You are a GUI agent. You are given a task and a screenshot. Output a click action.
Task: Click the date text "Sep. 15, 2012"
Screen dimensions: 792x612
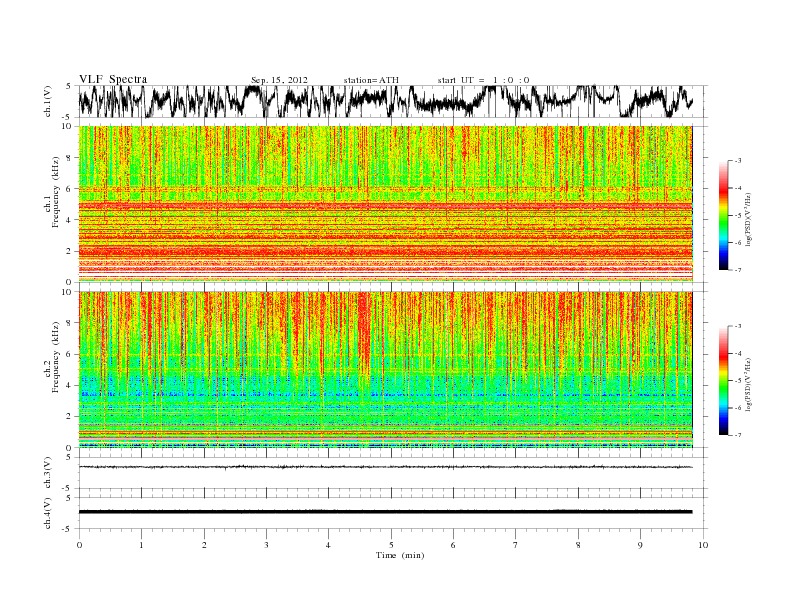click(x=279, y=80)
